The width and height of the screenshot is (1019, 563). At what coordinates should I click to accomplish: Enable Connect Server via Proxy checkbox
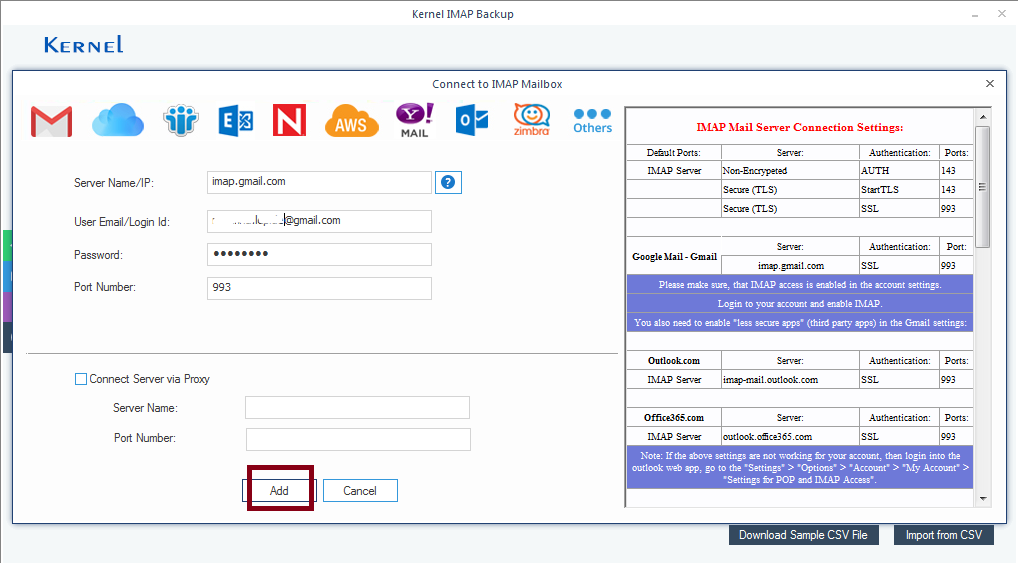click(x=81, y=379)
